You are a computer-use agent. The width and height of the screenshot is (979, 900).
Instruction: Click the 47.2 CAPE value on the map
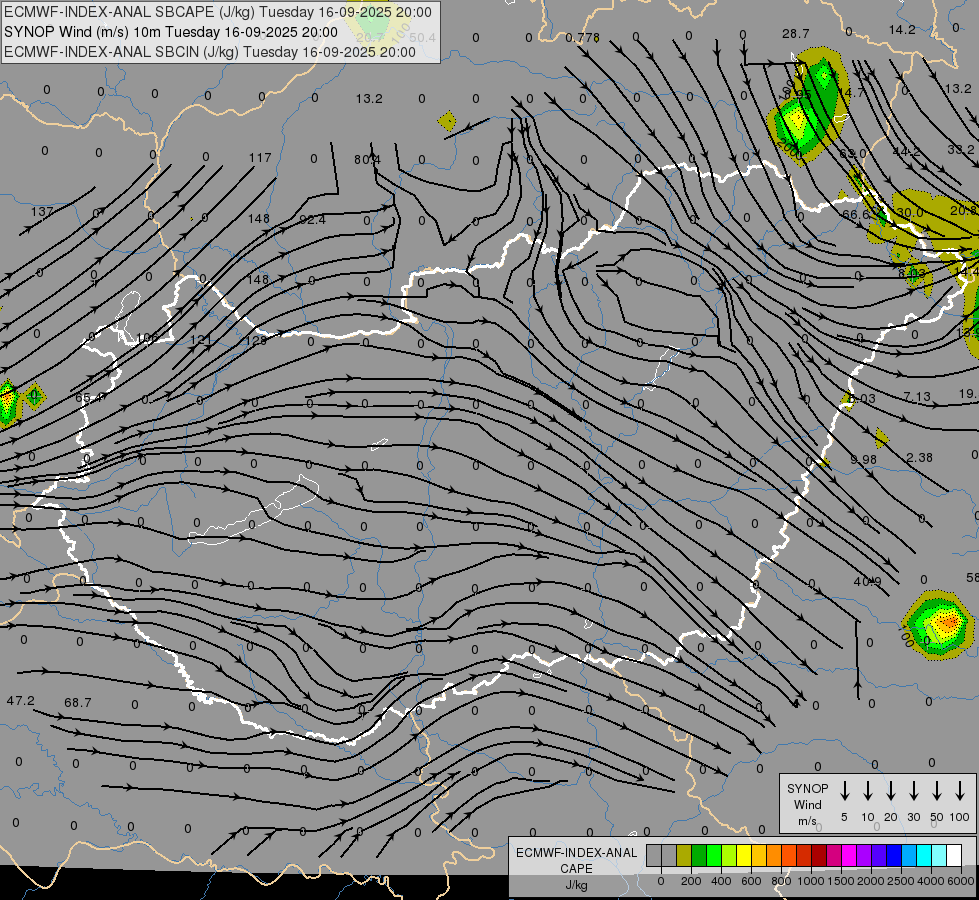click(21, 701)
